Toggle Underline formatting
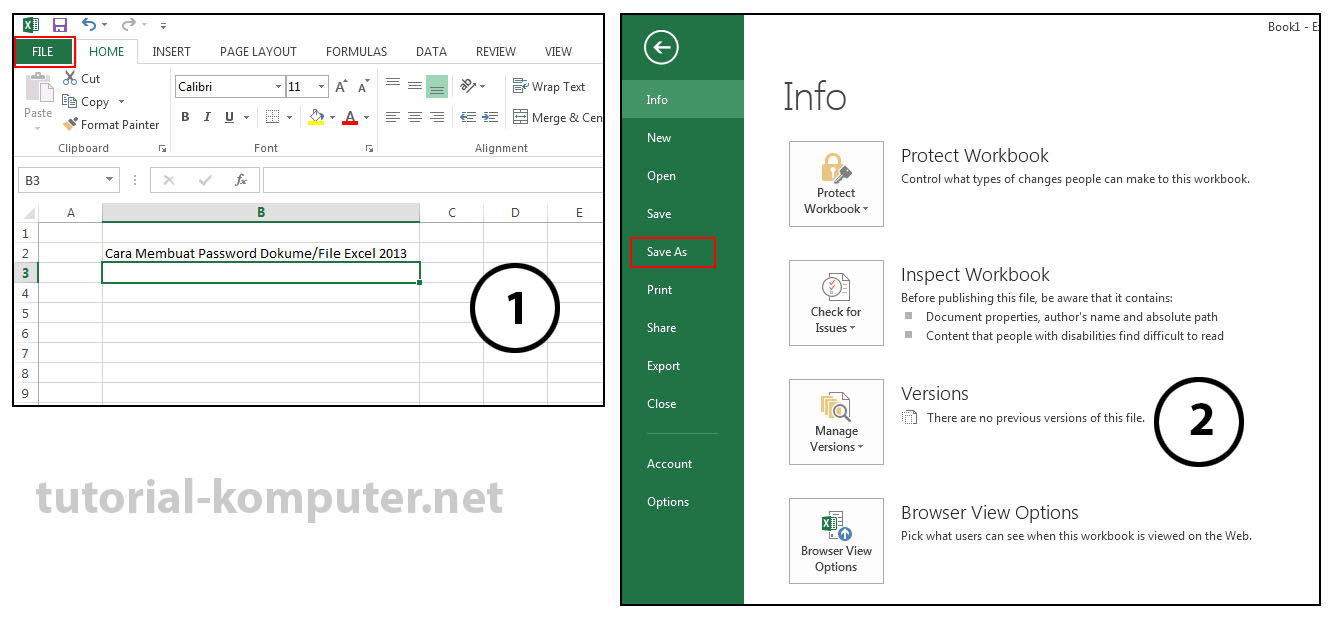The height and width of the screenshot is (620, 1335). [x=229, y=117]
